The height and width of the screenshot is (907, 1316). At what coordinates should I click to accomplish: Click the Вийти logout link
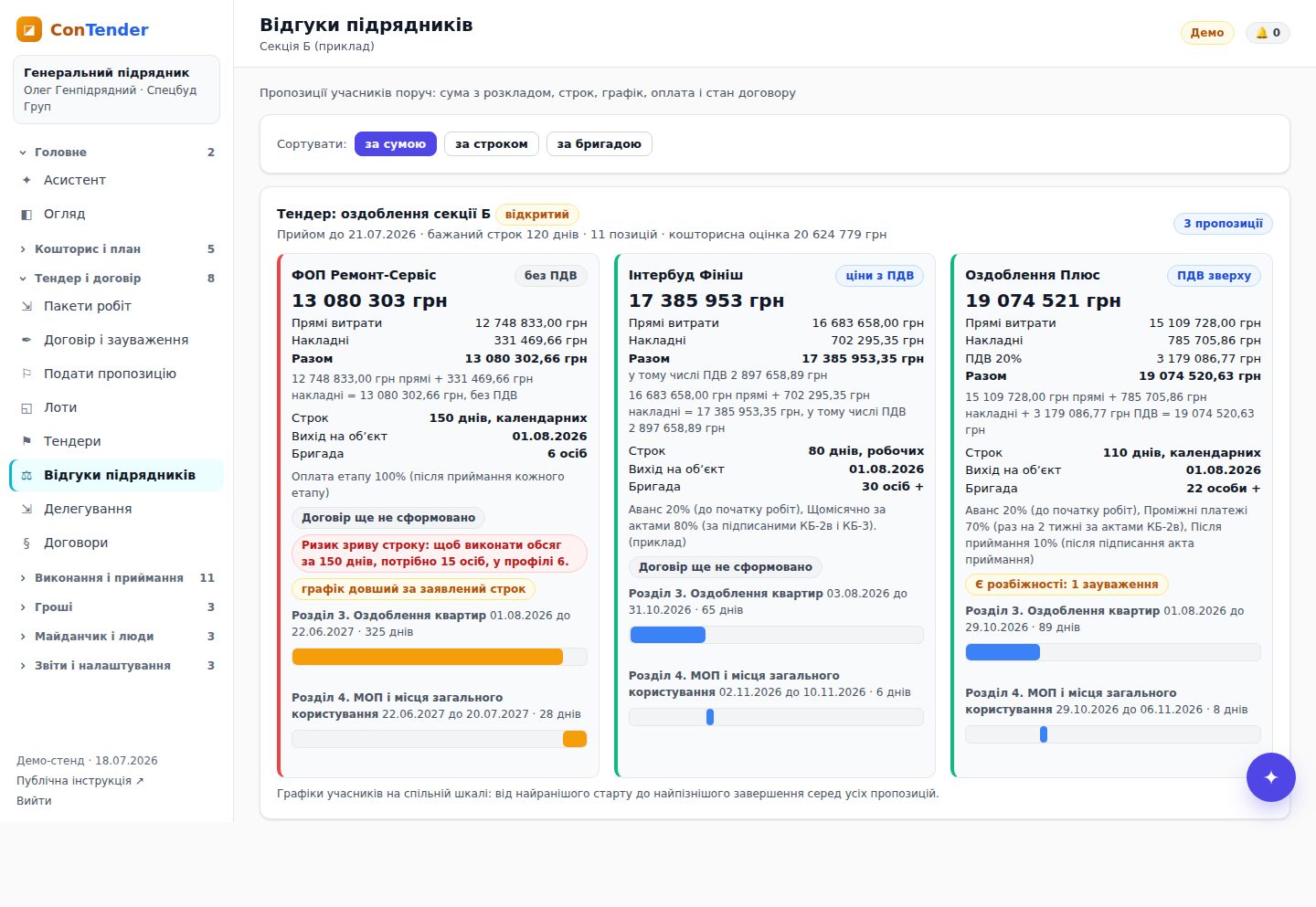pos(34,801)
